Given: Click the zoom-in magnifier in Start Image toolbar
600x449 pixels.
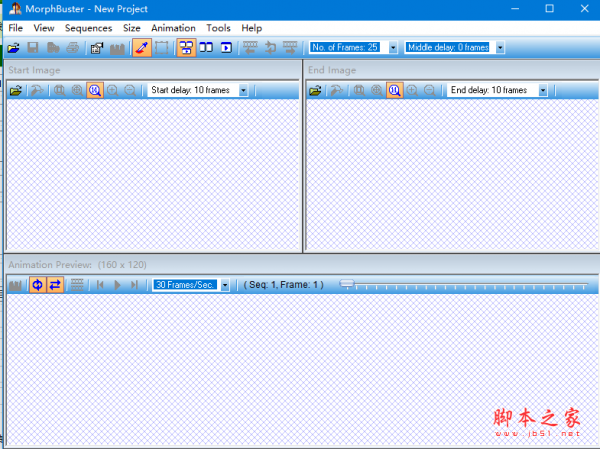Looking at the screenshot, I should click(112, 91).
